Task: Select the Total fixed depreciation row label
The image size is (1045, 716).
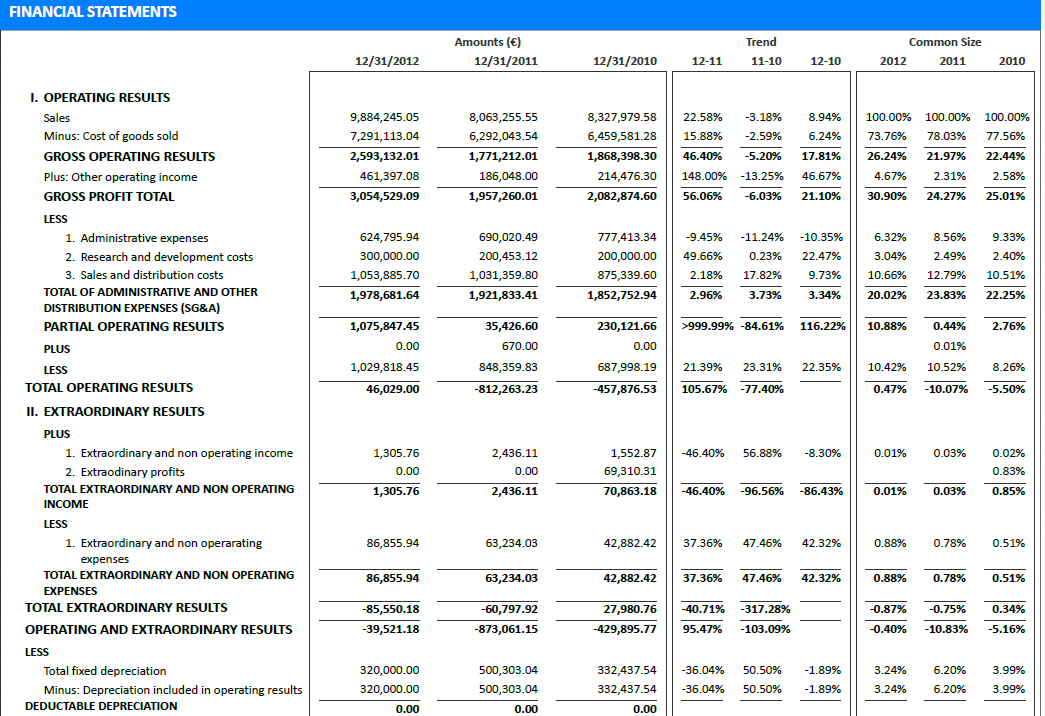Action: tap(105, 671)
